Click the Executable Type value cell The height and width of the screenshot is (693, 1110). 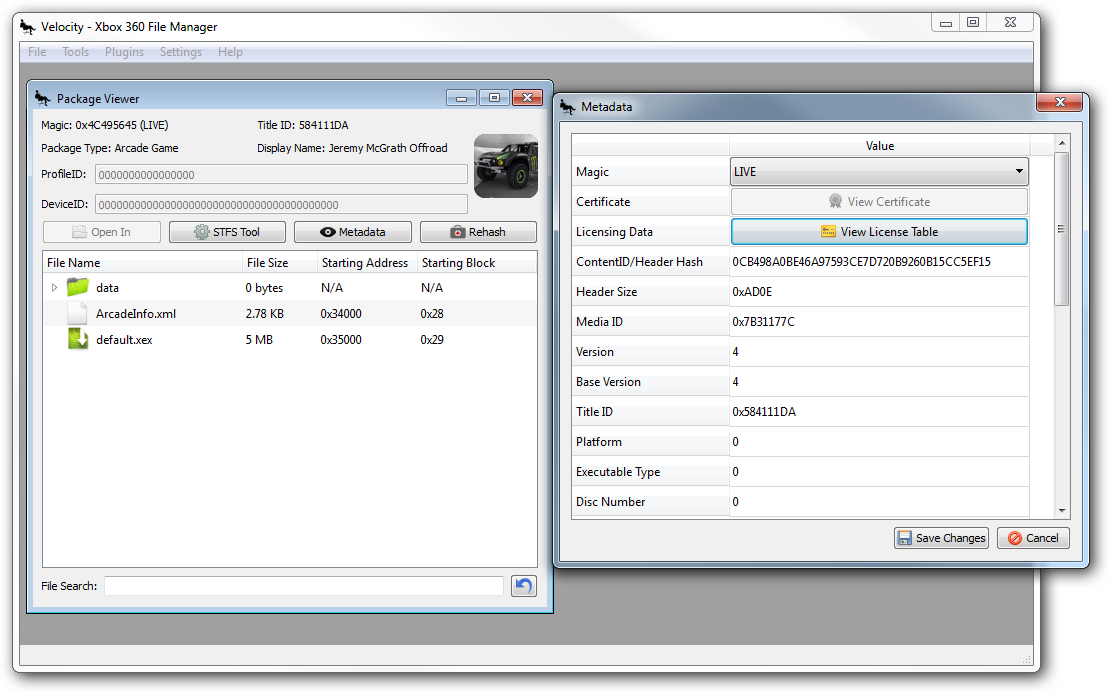(x=879, y=471)
